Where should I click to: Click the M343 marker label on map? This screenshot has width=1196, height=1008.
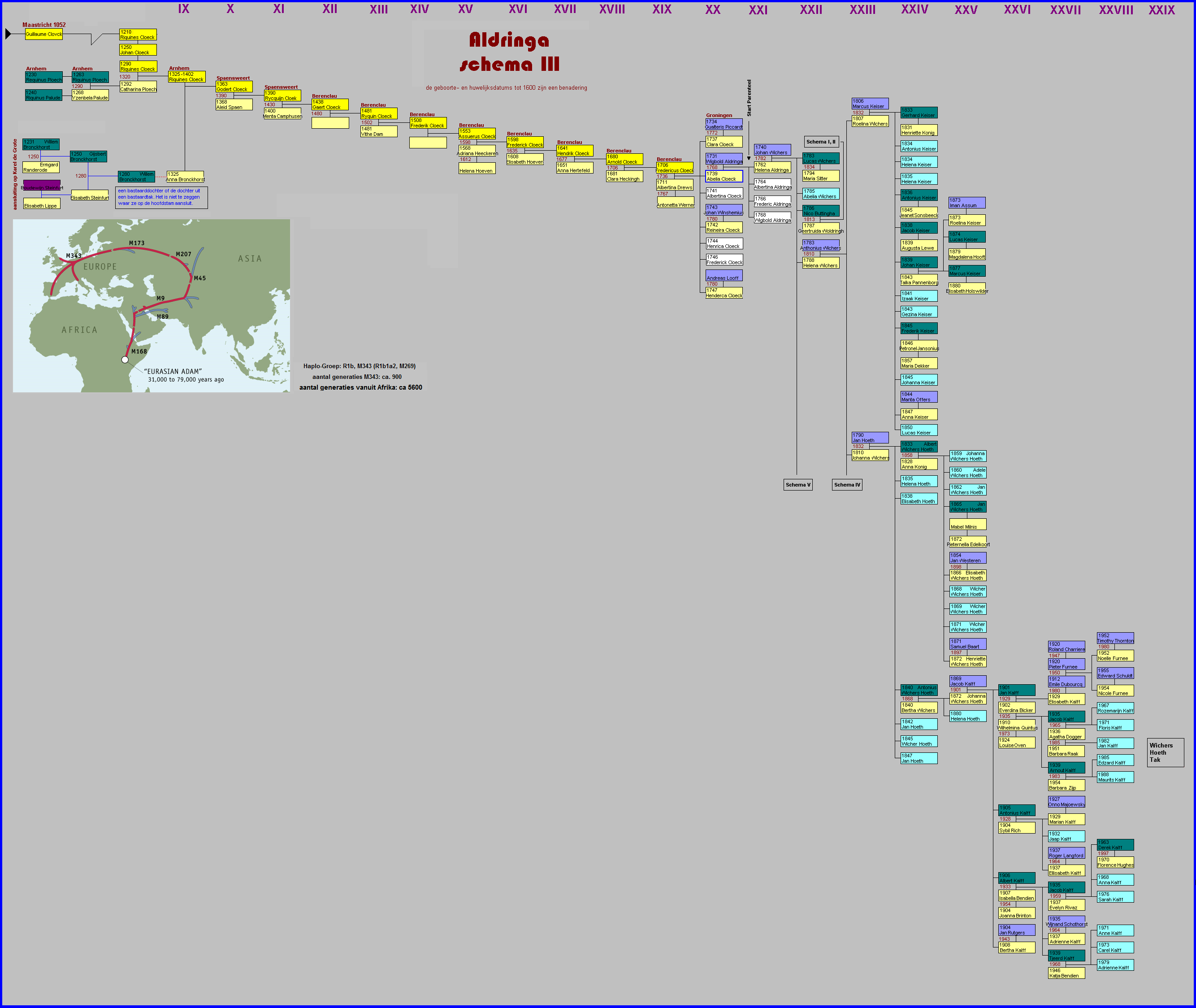pos(73,256)
